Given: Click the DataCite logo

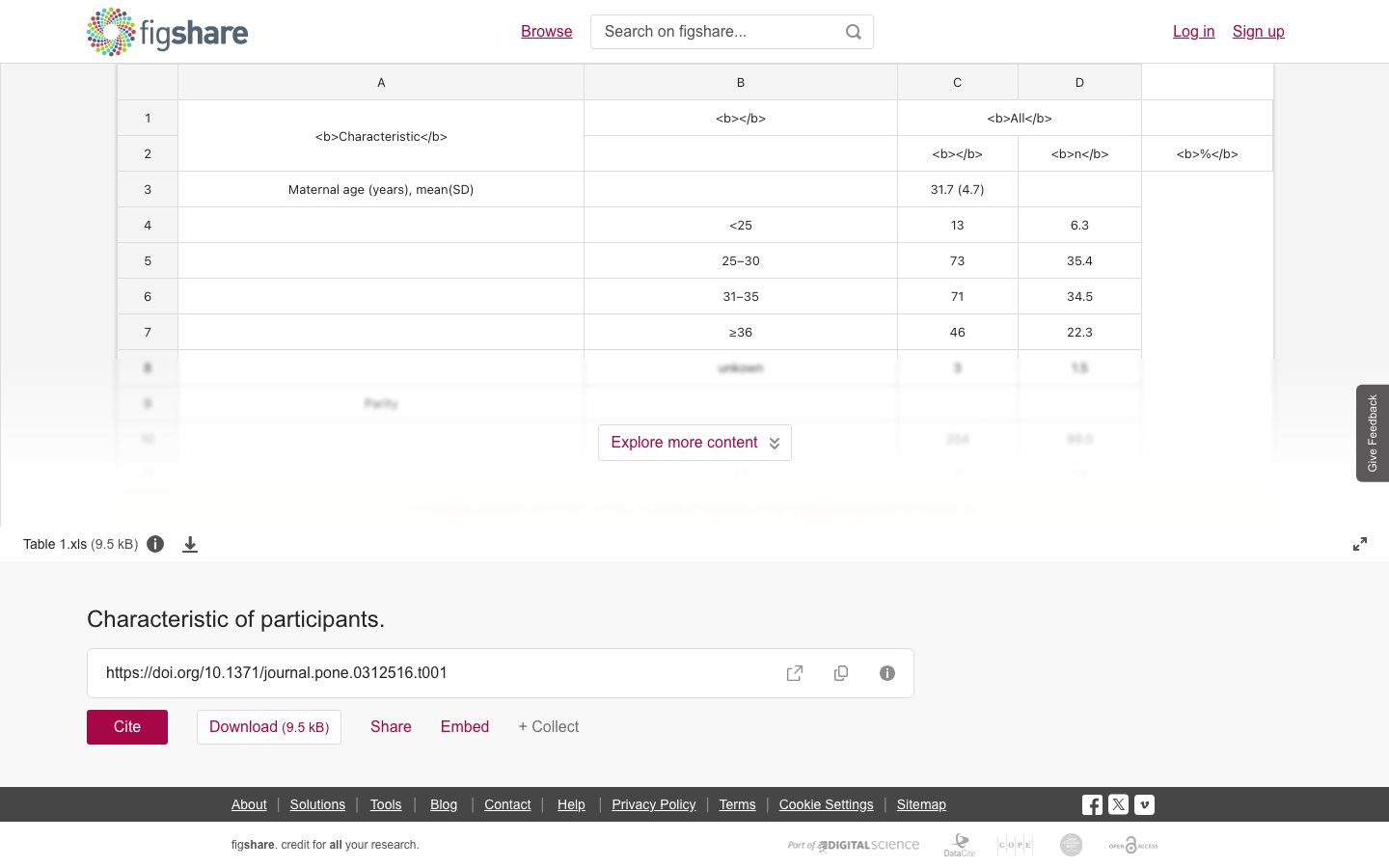Looking at the screenshot, I should pos(959,845).
